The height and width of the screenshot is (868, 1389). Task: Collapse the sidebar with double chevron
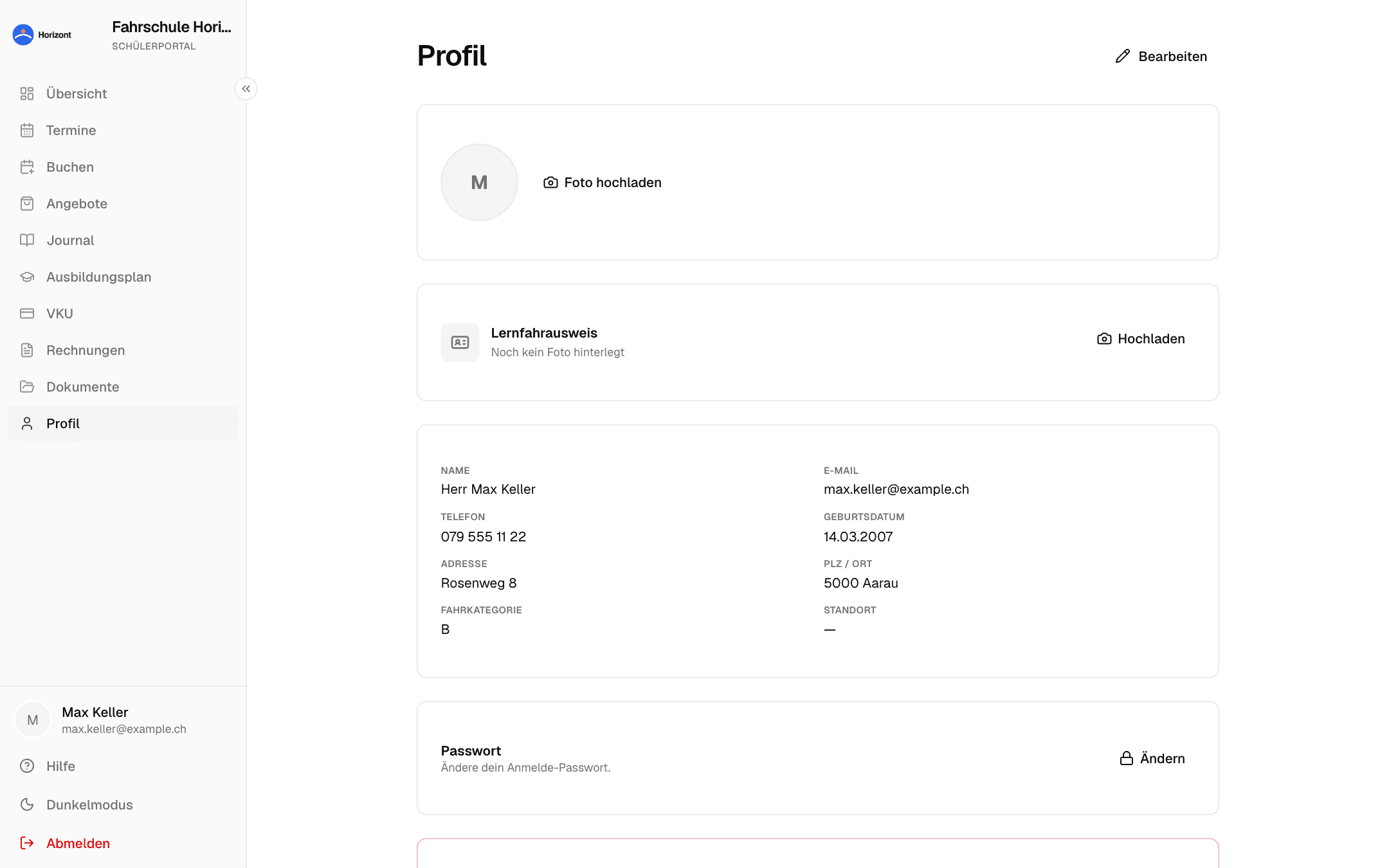[x=246, y=89]
